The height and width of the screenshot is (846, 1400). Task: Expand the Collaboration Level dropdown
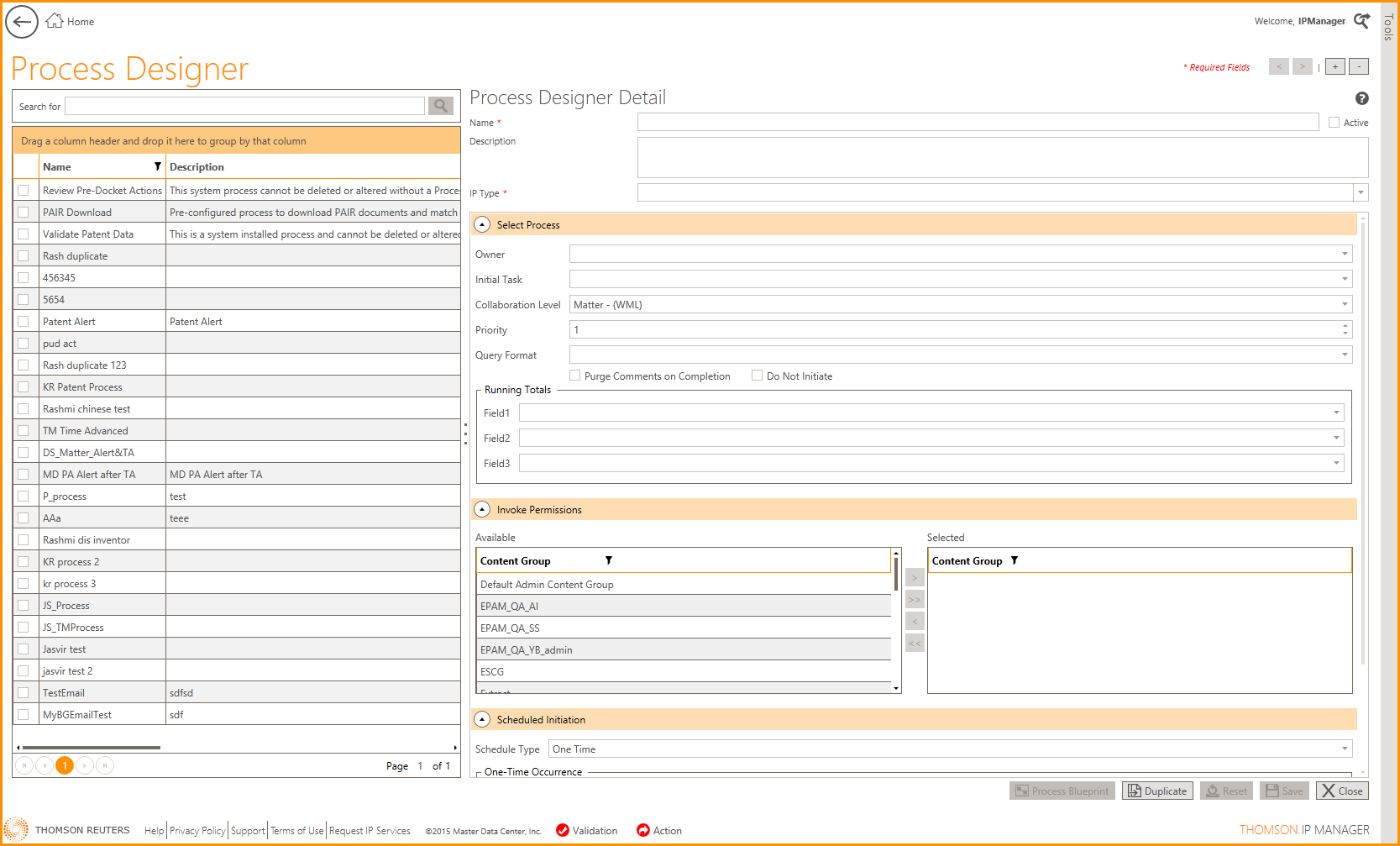click(x=1344, y=304)
